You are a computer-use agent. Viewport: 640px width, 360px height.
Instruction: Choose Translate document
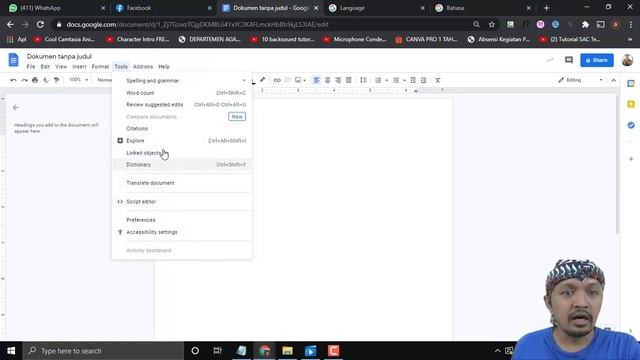(182, 183)
